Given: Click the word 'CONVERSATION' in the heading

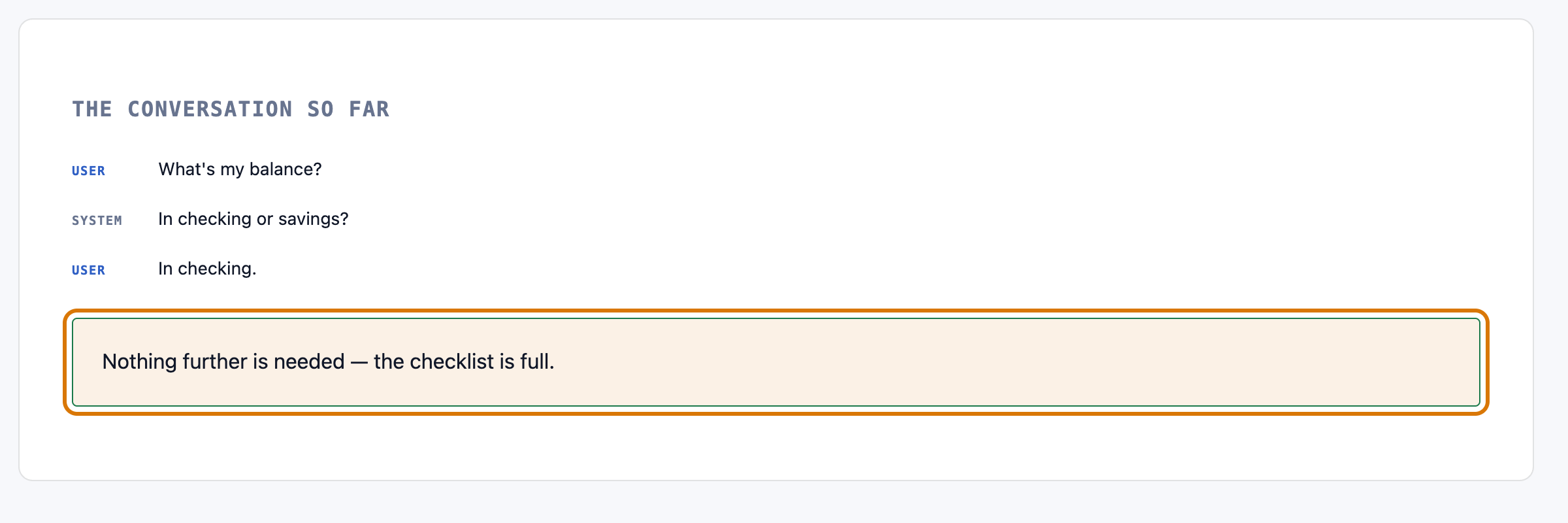Looking at the screenshot, I should [x=210, y=109].
